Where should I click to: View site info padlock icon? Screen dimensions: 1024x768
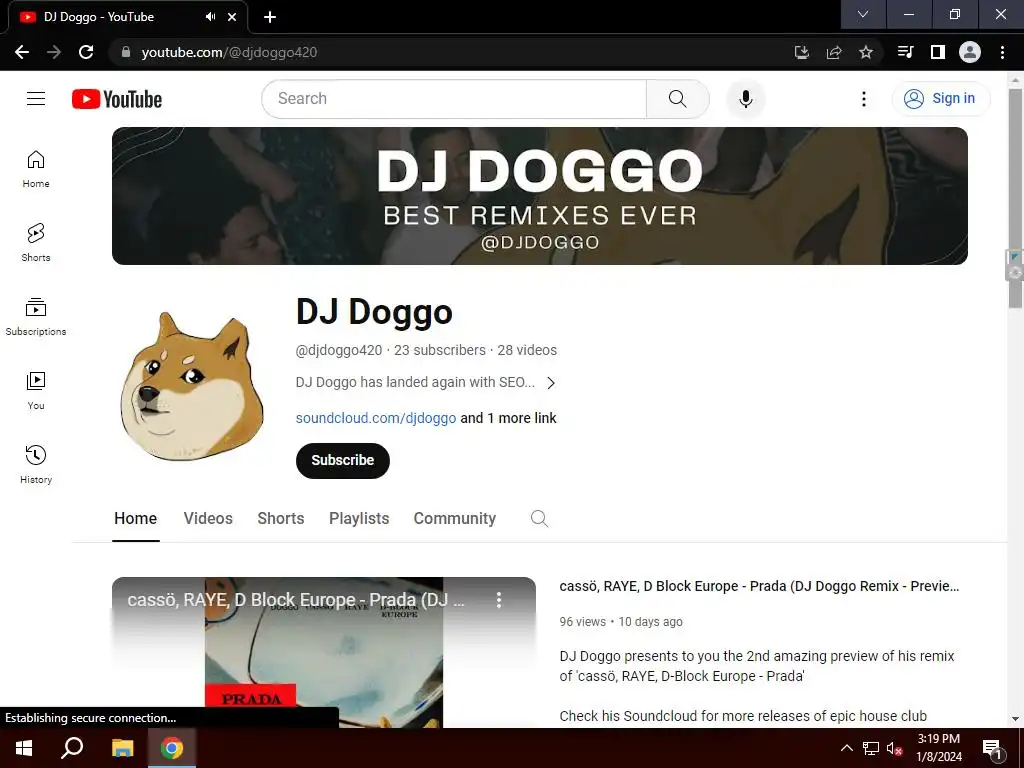(126, 52)
